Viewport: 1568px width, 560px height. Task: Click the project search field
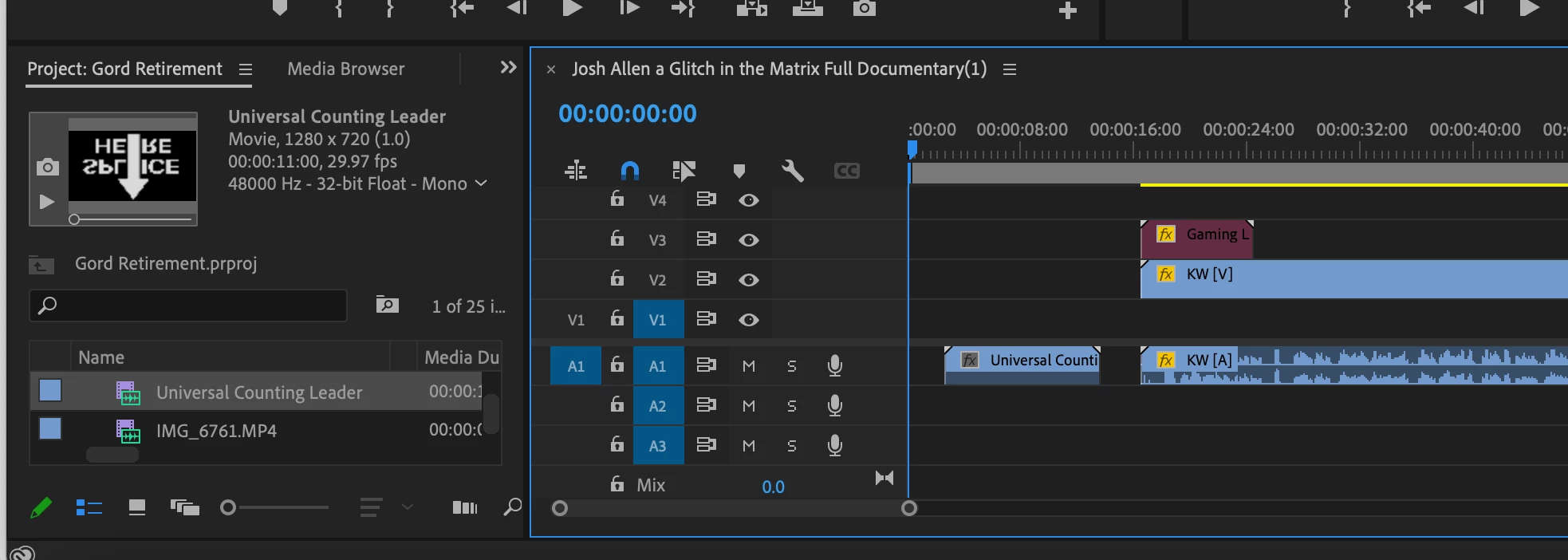click(188, 305)
